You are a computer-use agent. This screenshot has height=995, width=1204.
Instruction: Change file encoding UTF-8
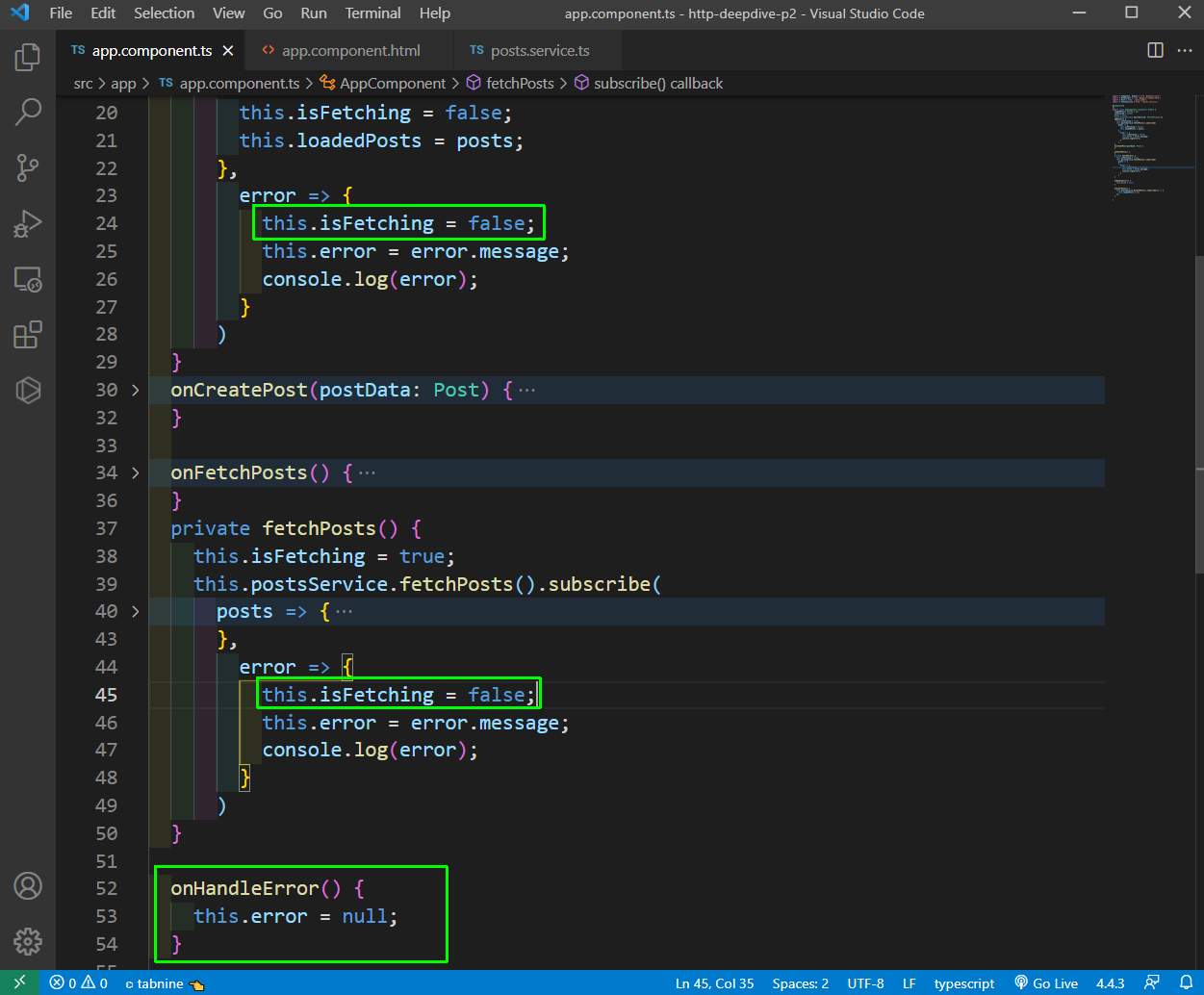coord(866,983)
